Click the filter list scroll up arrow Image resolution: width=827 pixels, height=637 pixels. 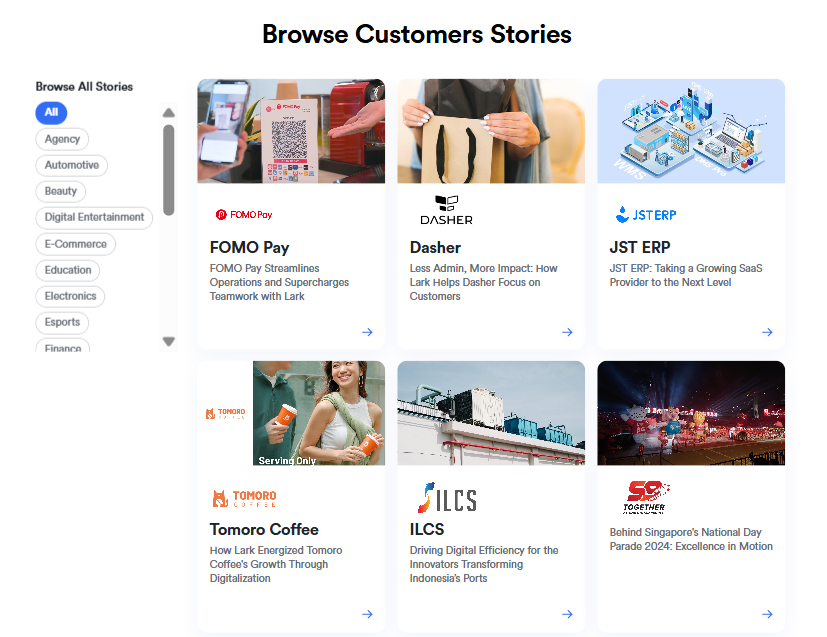click(169, 112)
